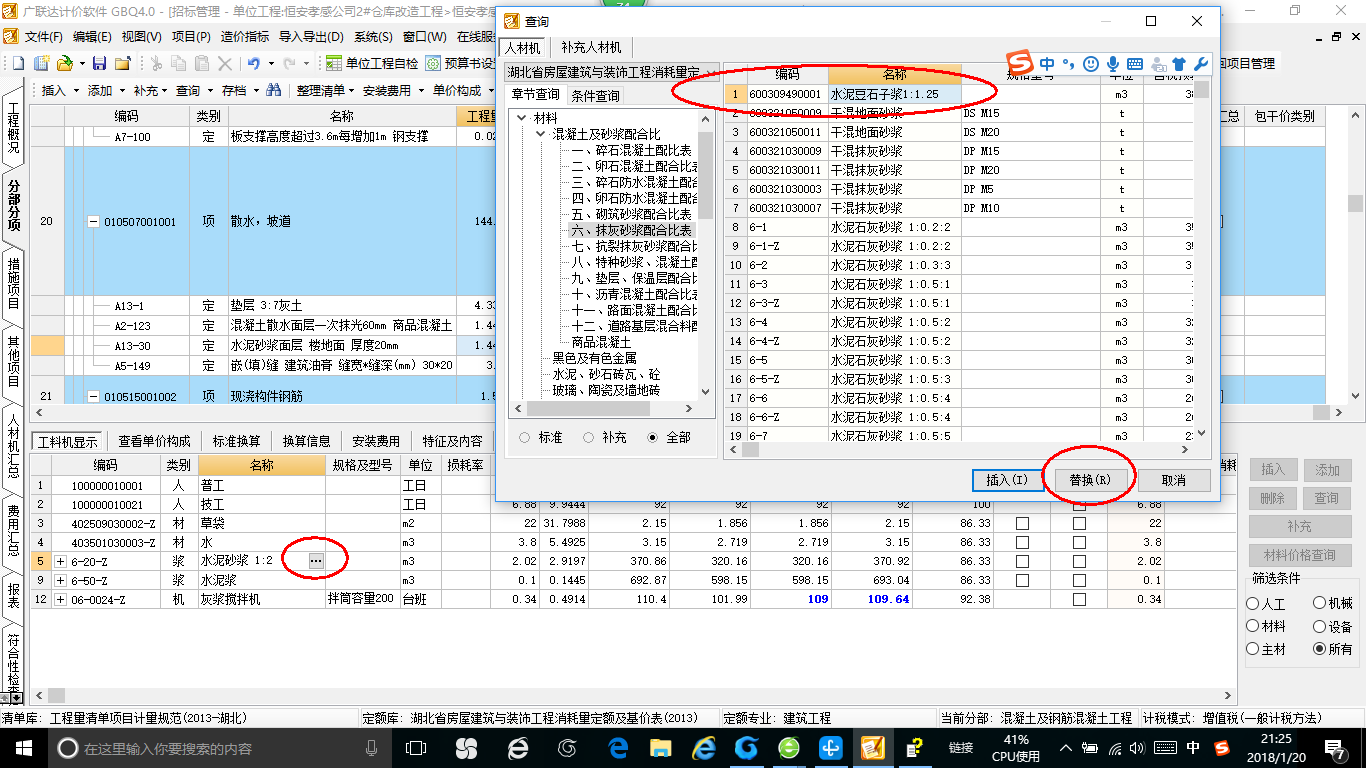Click 单位工程自检 toolbar button
1366x768 pixels.
(372, 64)
